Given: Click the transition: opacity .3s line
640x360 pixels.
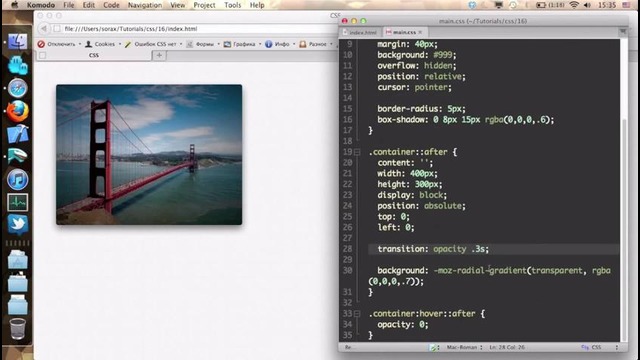Looking at the screenshot, I should [x=433, y=249].
